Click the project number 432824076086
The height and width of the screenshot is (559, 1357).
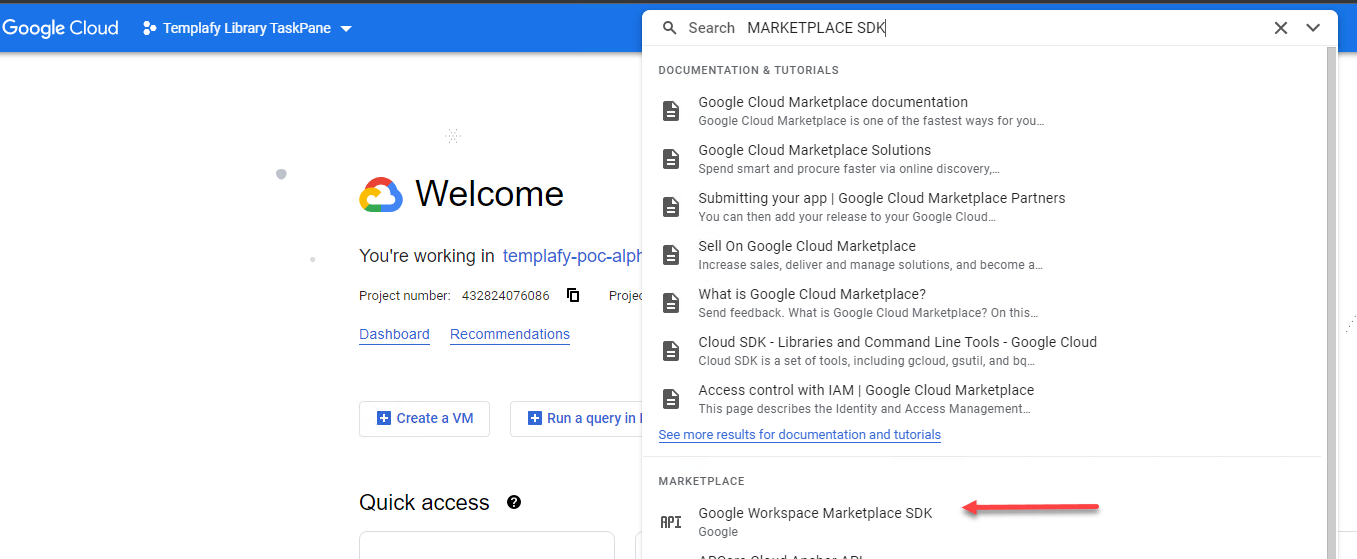pyautogui.click(x=506, y=296)
